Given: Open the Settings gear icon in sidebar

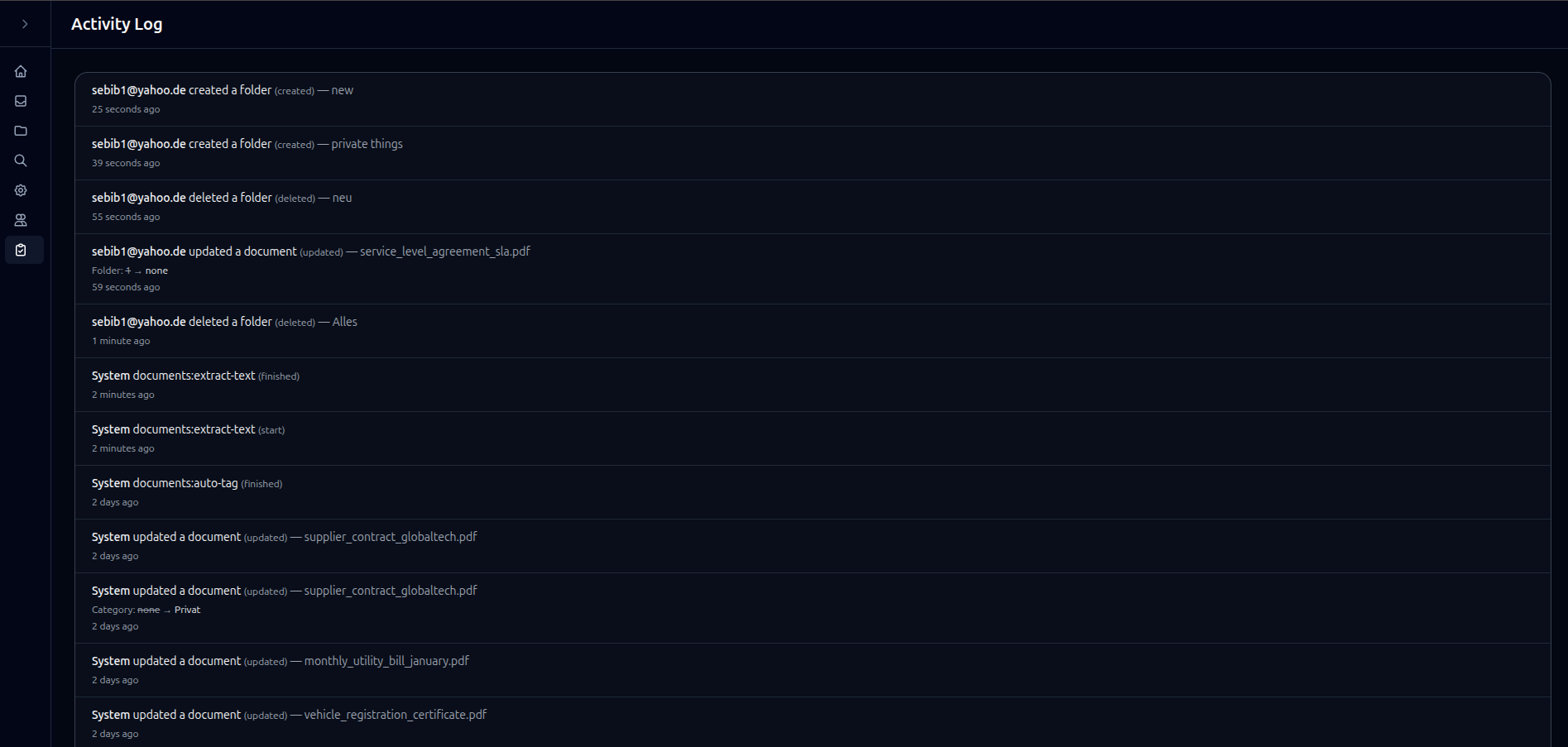Looking at the screenshot, I should click(x=21, y=190).
